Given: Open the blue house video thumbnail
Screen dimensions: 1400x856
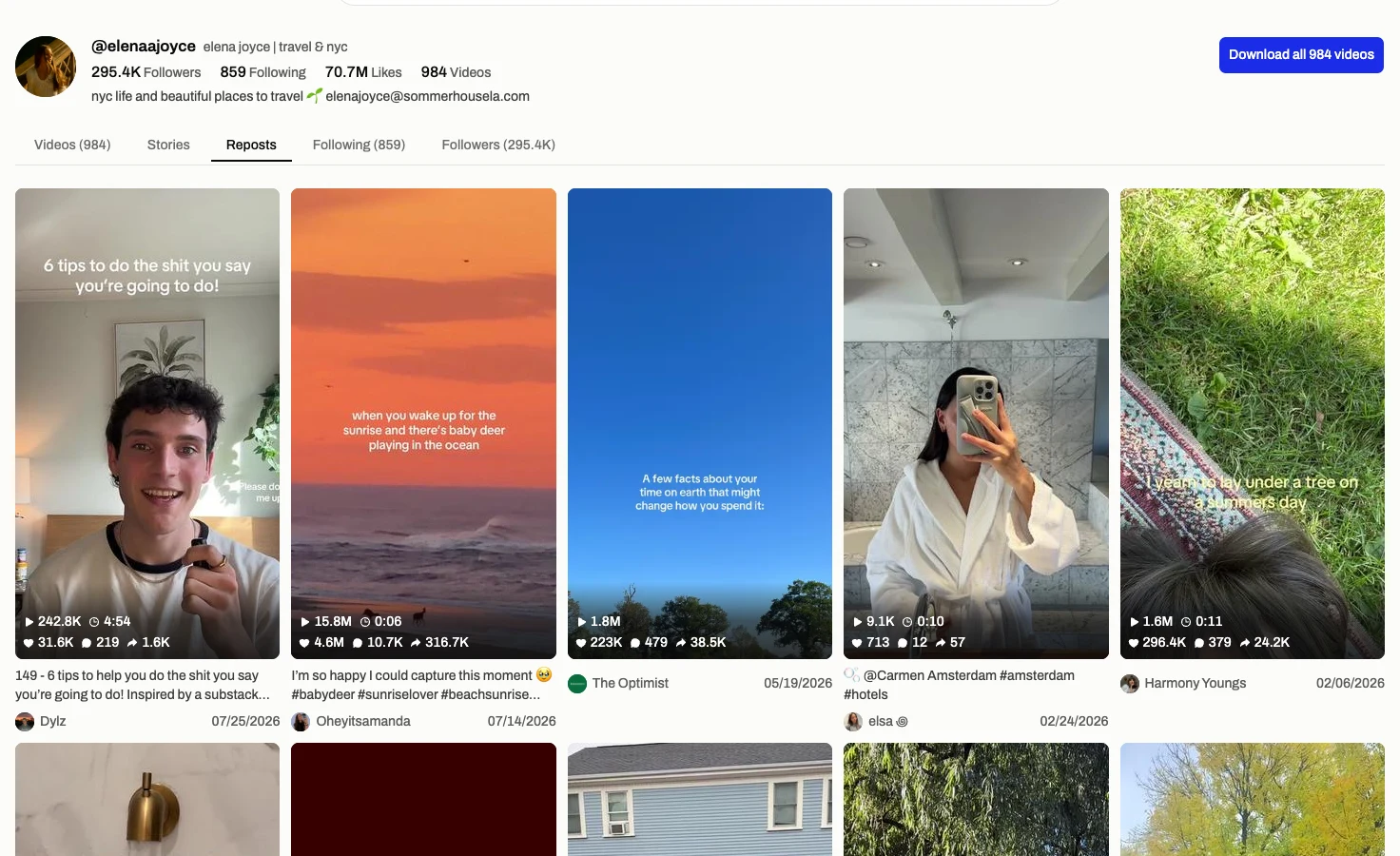Looking at the screenshot, I should coord(700,800).
